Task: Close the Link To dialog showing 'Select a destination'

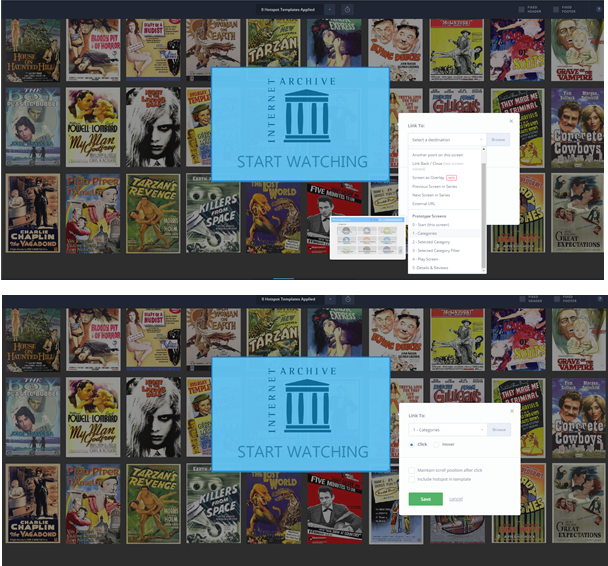Action: coord(511,121)
